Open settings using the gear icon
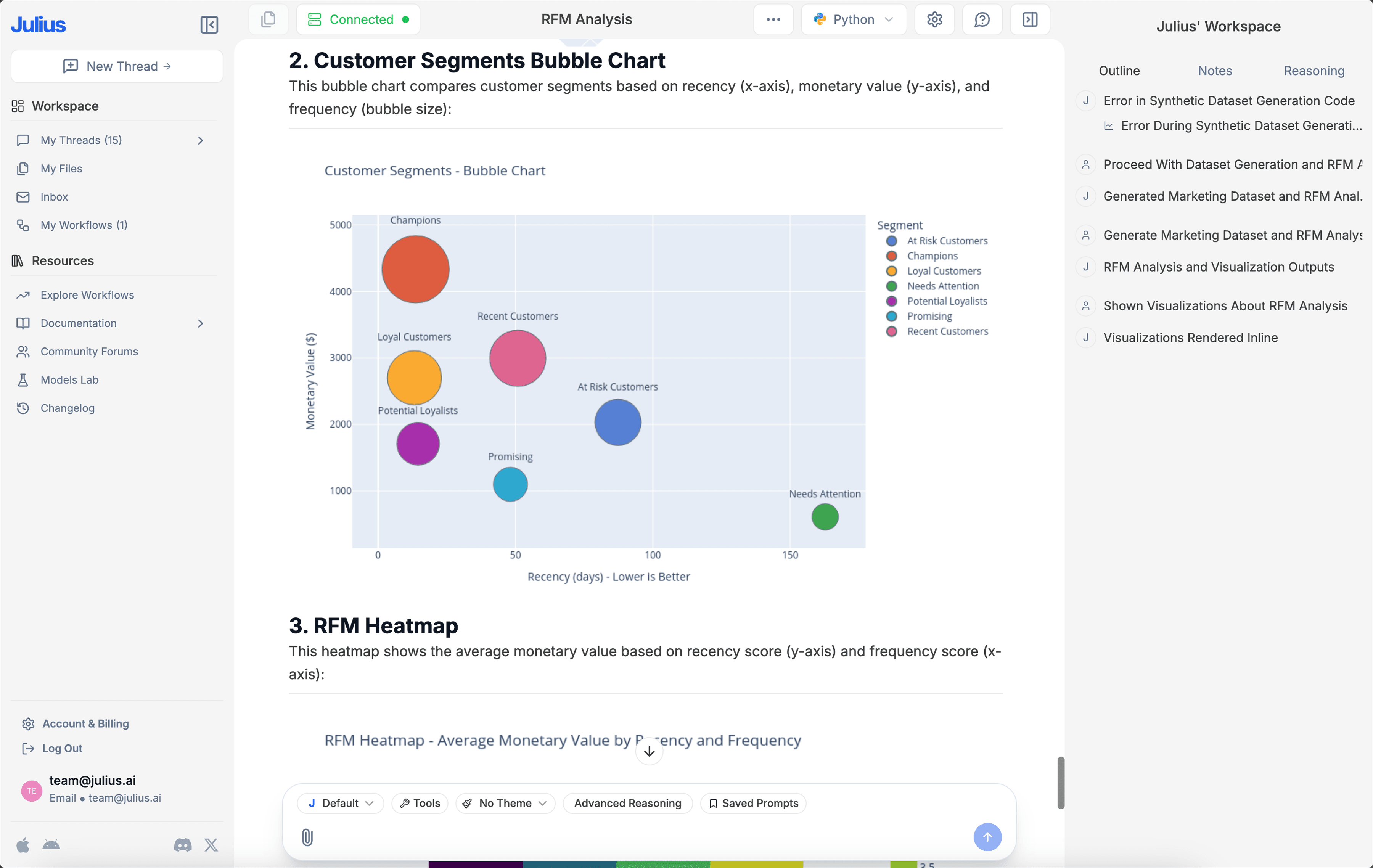Viewport: 1373px width, 868px height. pyautogui.click(x=934, y=19)
